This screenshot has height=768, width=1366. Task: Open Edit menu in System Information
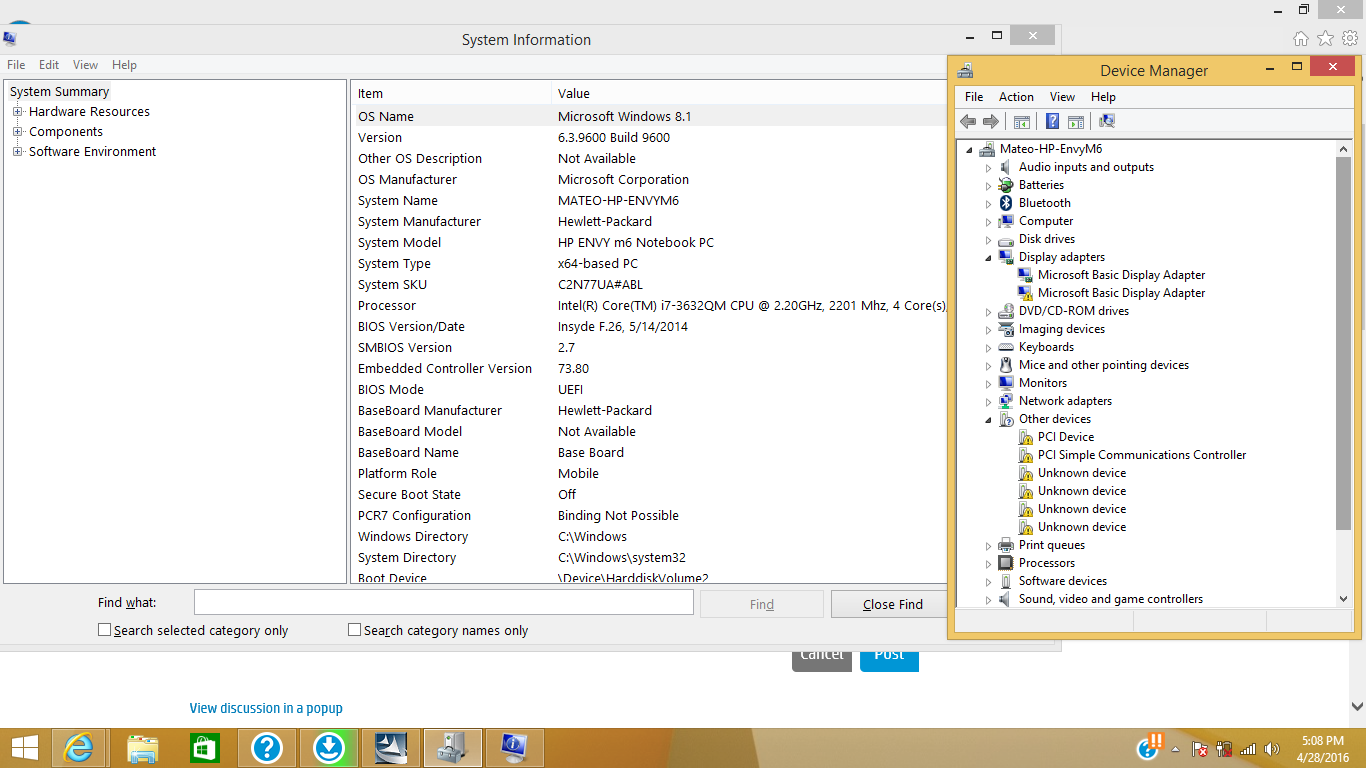[x=49, y=65]
